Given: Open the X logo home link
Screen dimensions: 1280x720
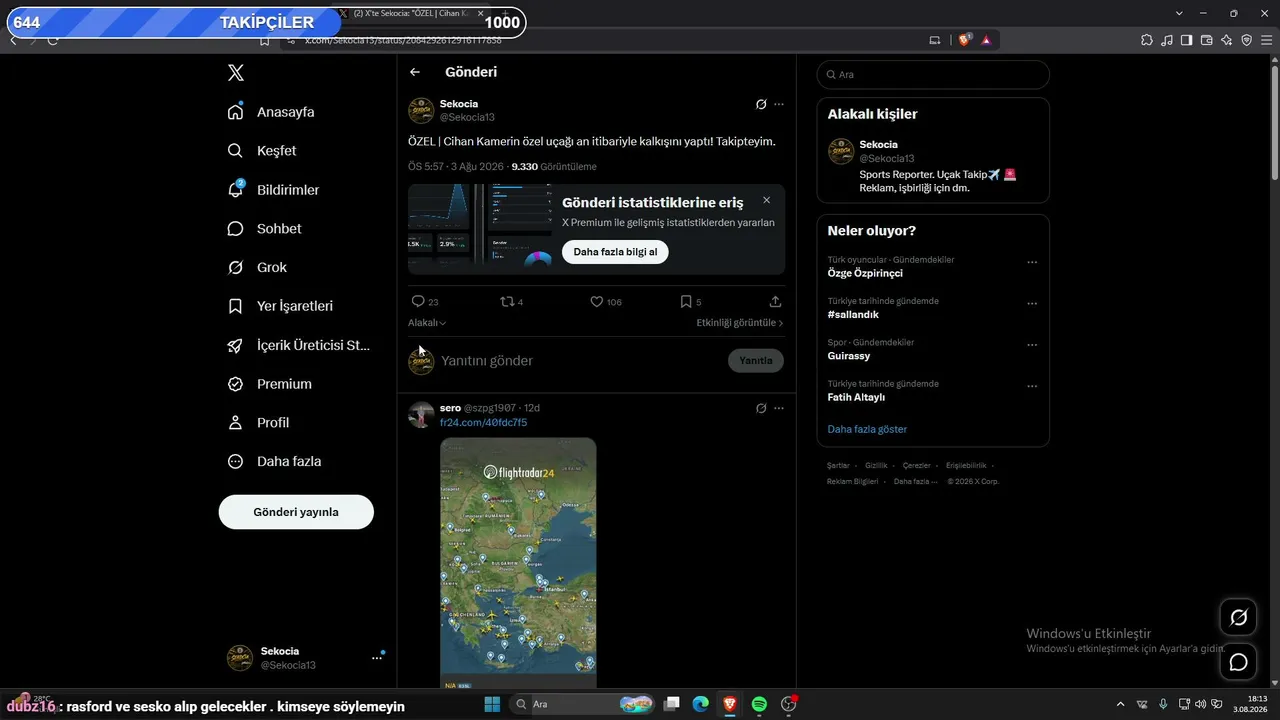Looking at the screenshot, I should (x=235, y=73).
